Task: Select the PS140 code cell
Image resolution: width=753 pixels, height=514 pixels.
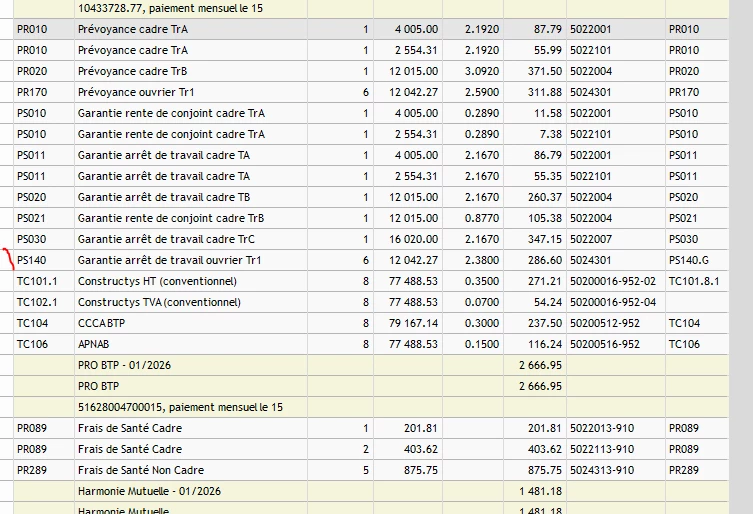Action: click(x=44, y=260)
